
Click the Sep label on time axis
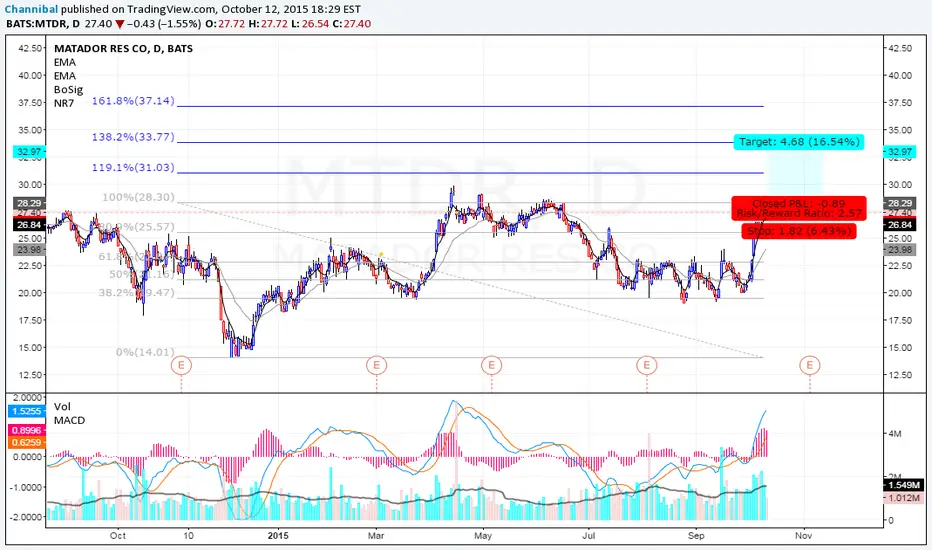(696, 536)
